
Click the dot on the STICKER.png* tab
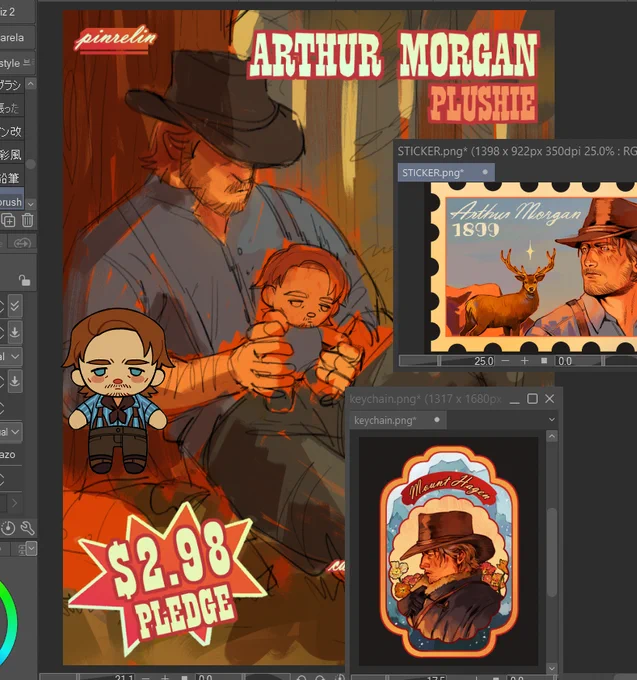(485, 172)
